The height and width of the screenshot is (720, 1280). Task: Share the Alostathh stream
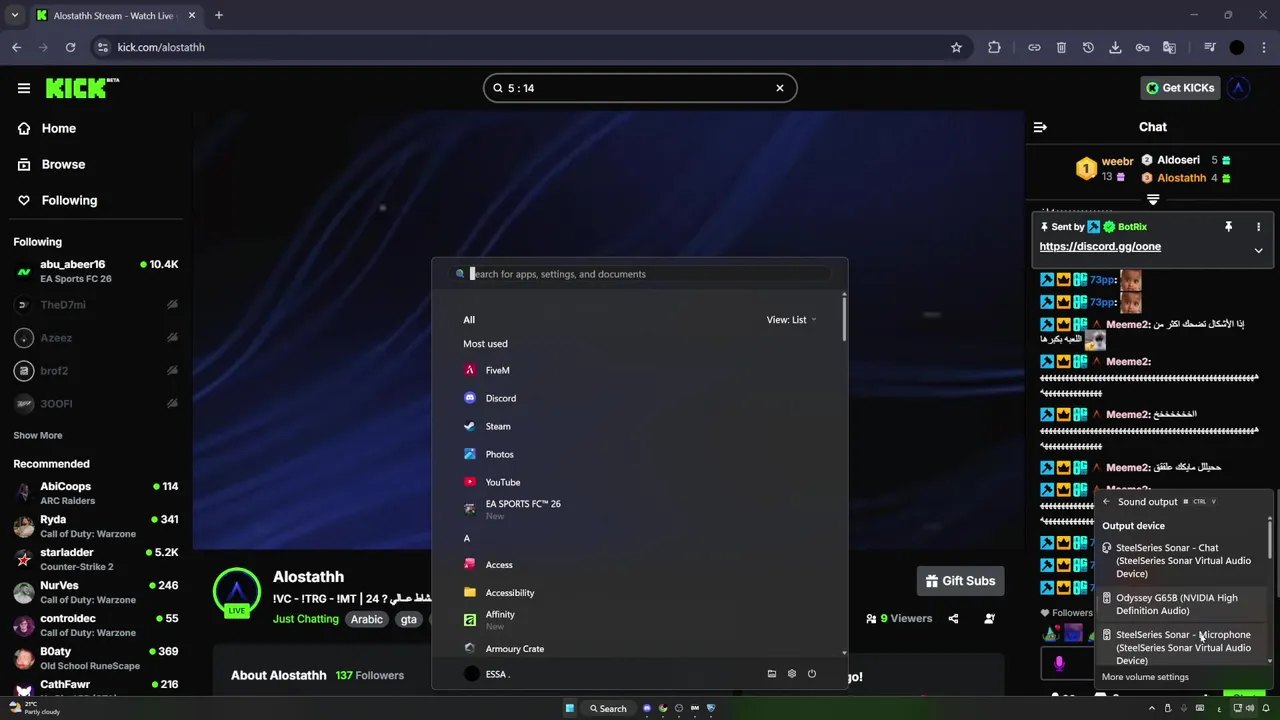pos(953,618)
